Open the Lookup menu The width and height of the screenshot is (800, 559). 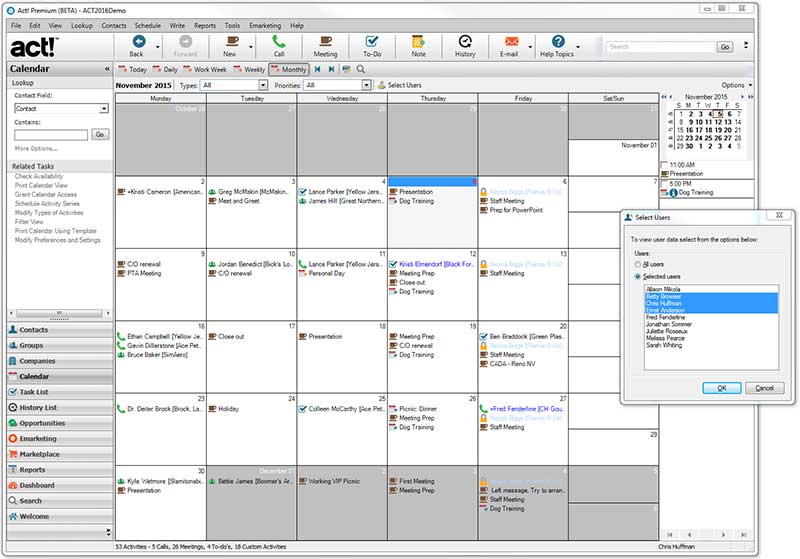click(82, 26)
